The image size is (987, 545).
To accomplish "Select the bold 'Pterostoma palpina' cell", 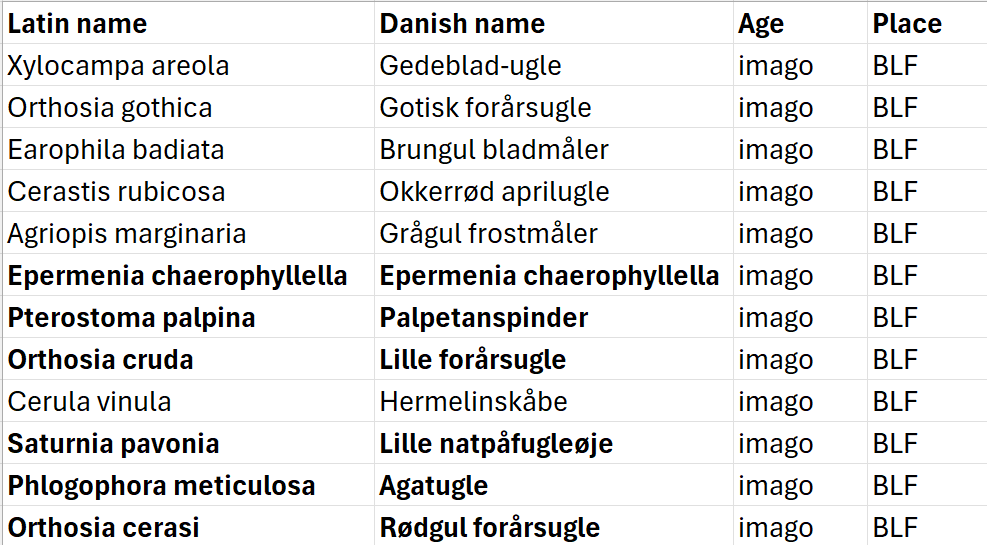I will pos(132,318).
